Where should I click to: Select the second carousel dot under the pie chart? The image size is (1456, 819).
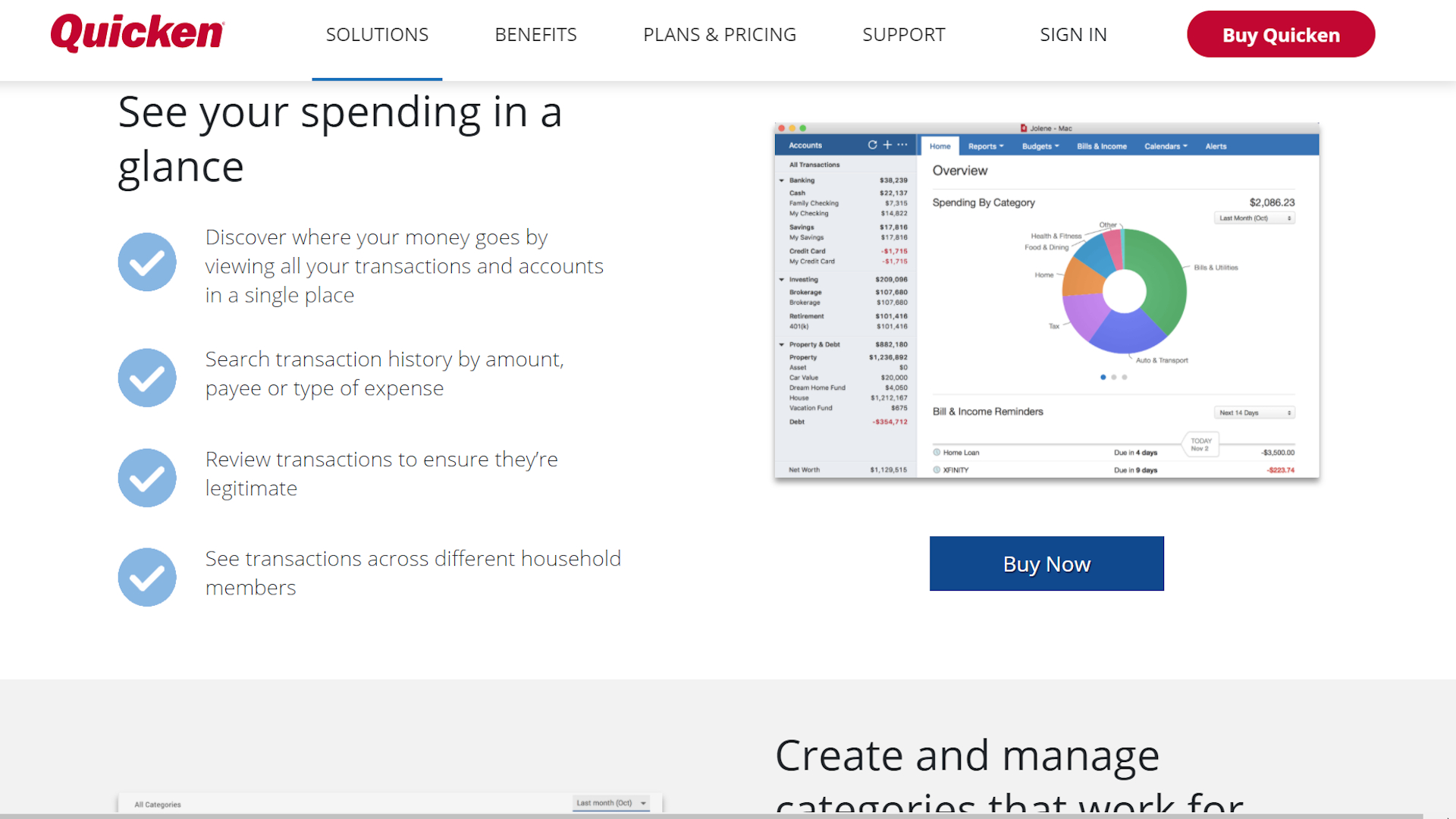(x=1114, y=377)
